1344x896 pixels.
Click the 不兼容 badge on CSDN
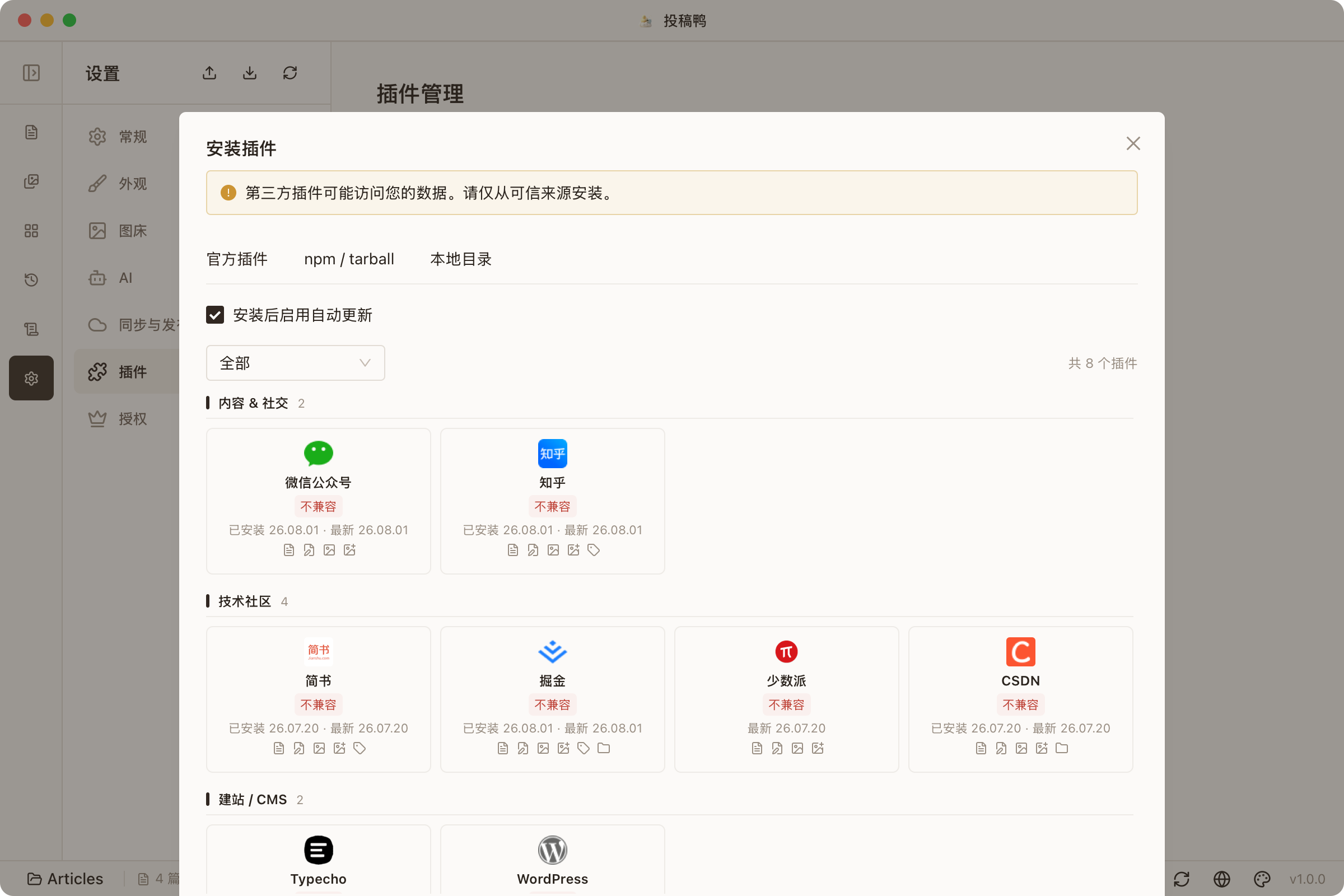coord(1020,705)
